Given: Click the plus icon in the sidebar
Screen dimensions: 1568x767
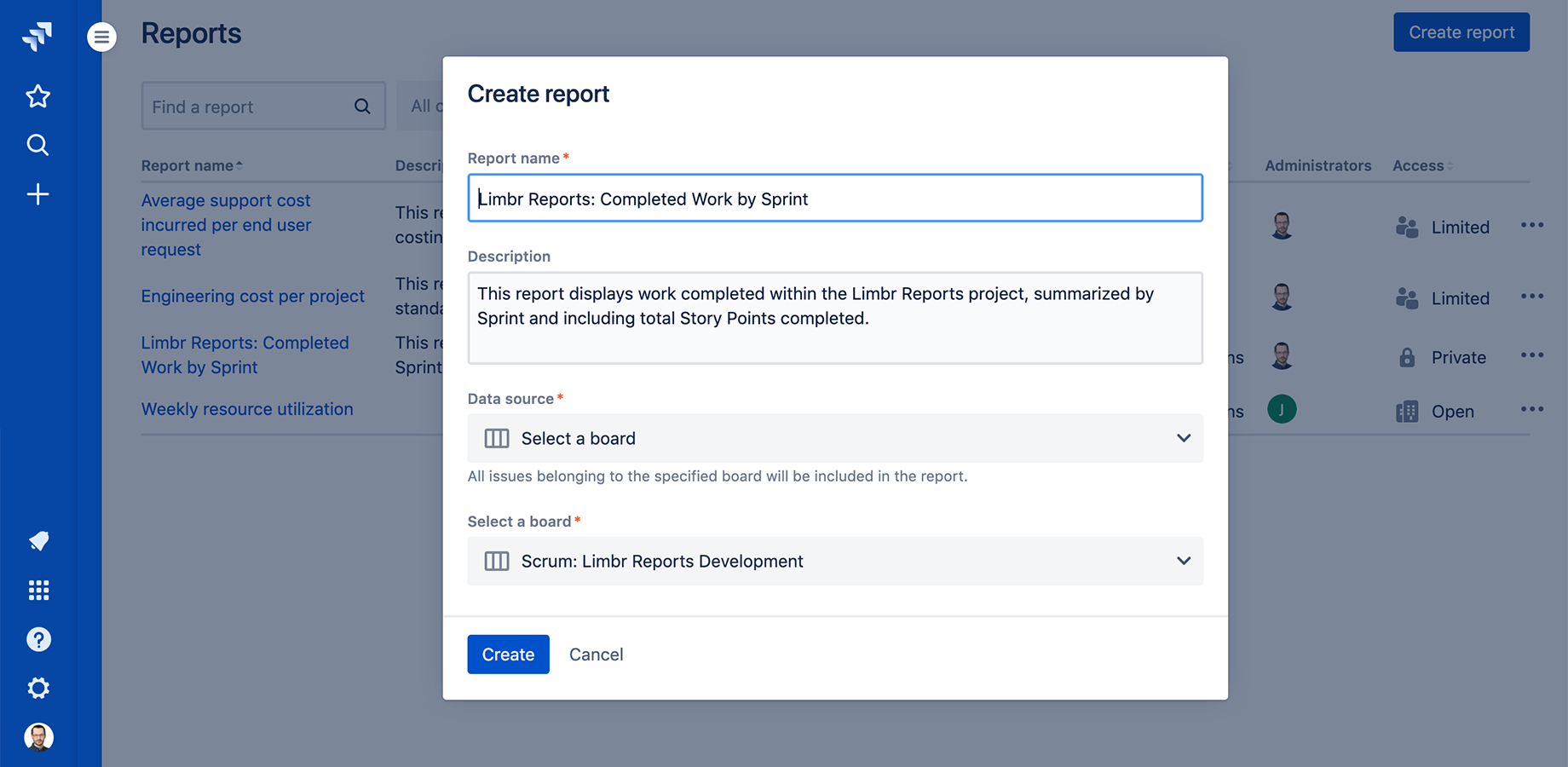Looking at the screenshot, I should point(37,194).
